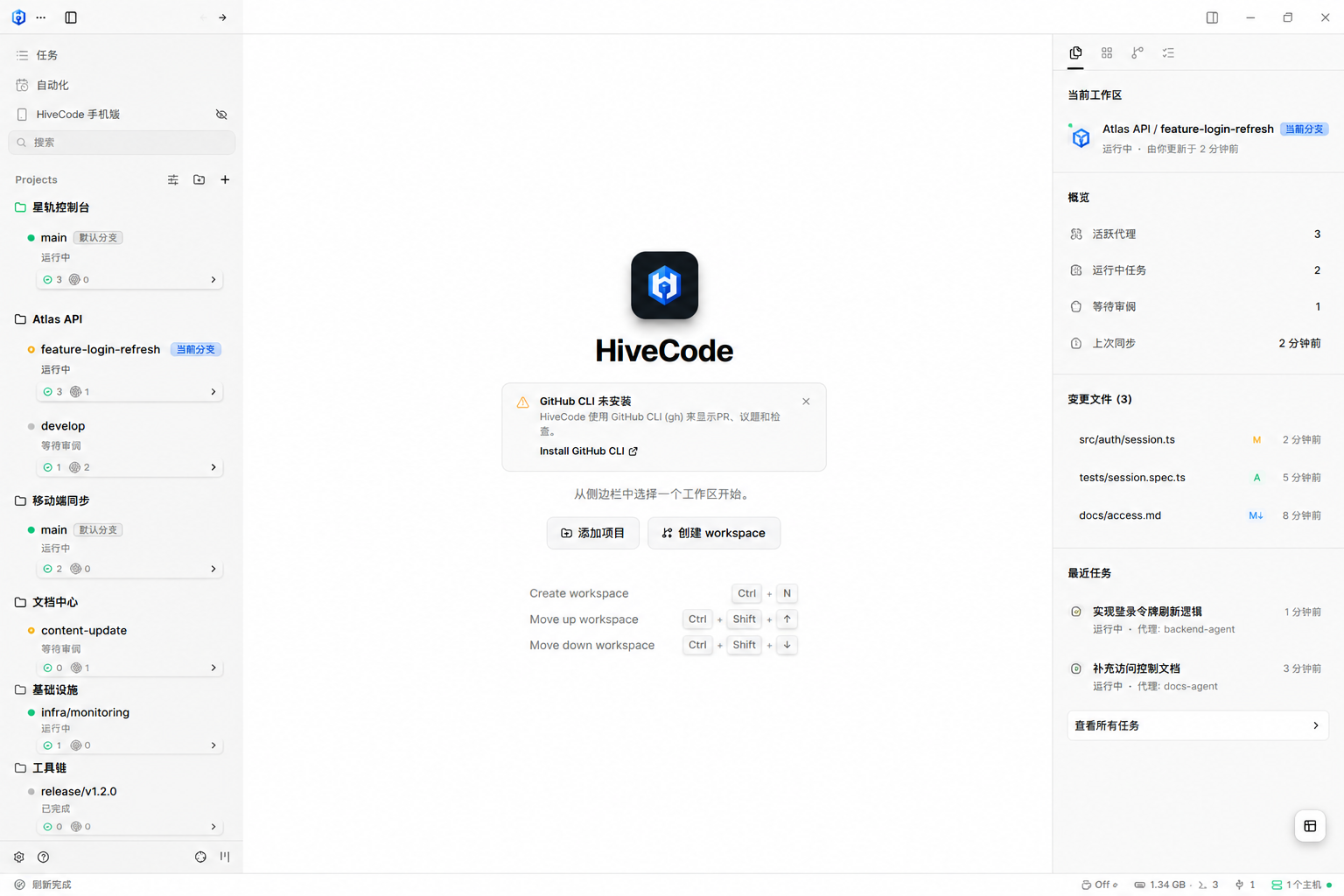
Task: Toggle the right panel layout icon in title bar
Action: 1212,17
